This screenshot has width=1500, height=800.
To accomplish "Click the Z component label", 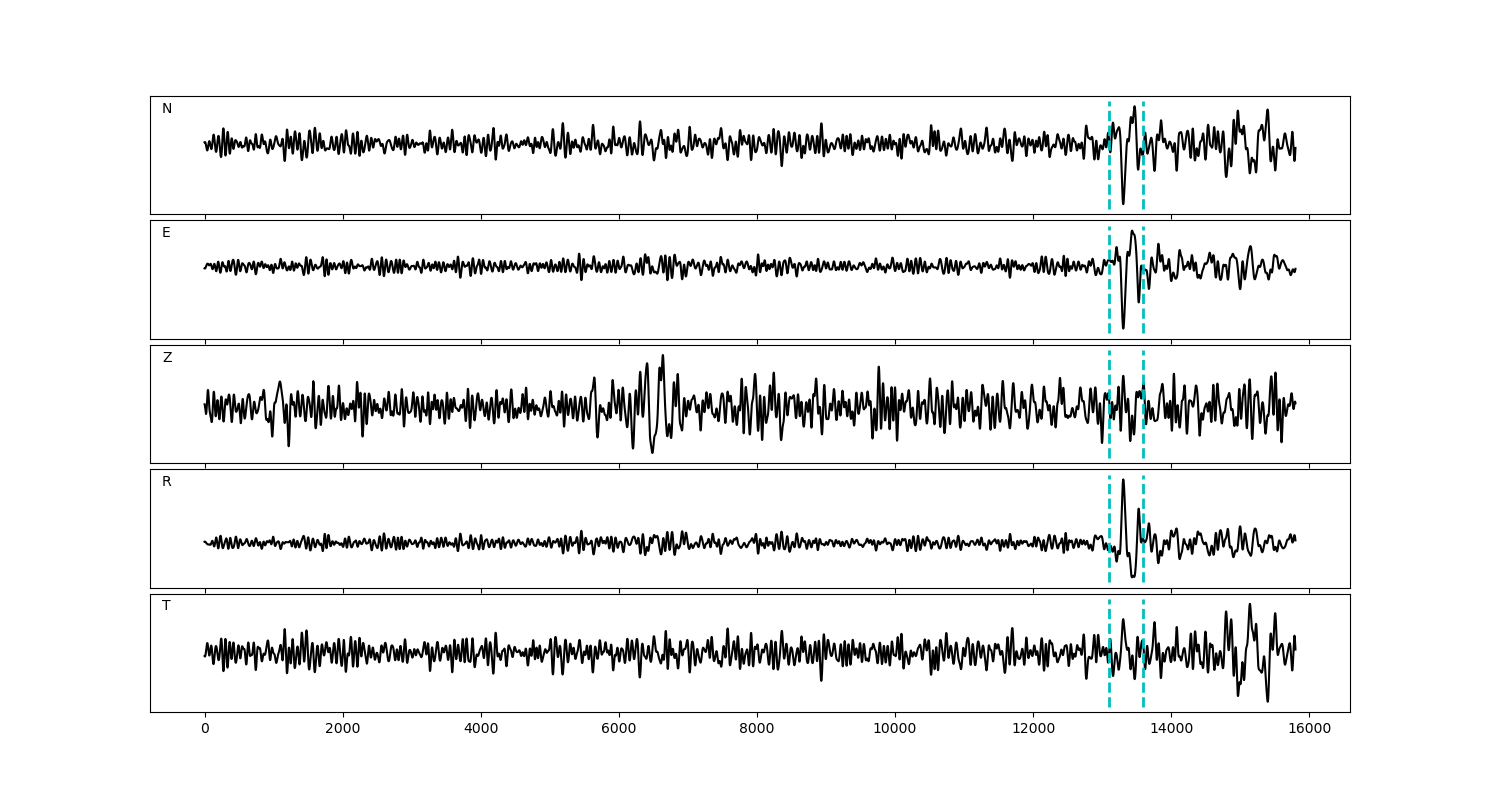I will click(x=167, y=358).
